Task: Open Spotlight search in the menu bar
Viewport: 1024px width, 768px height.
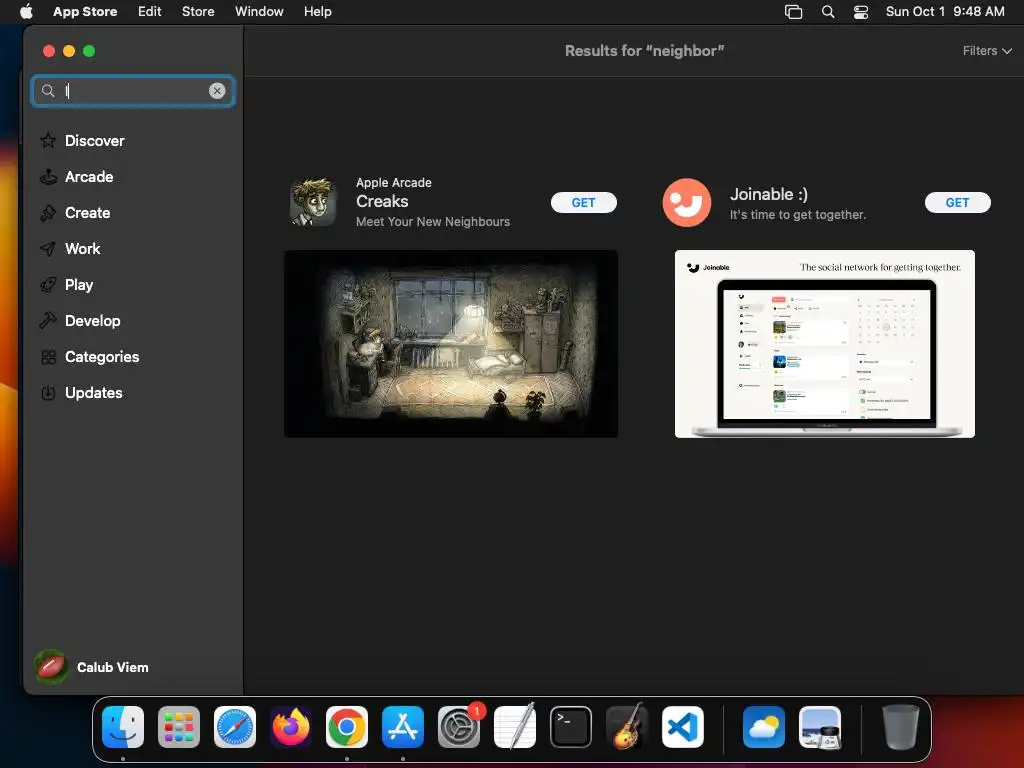Action: 827,12
